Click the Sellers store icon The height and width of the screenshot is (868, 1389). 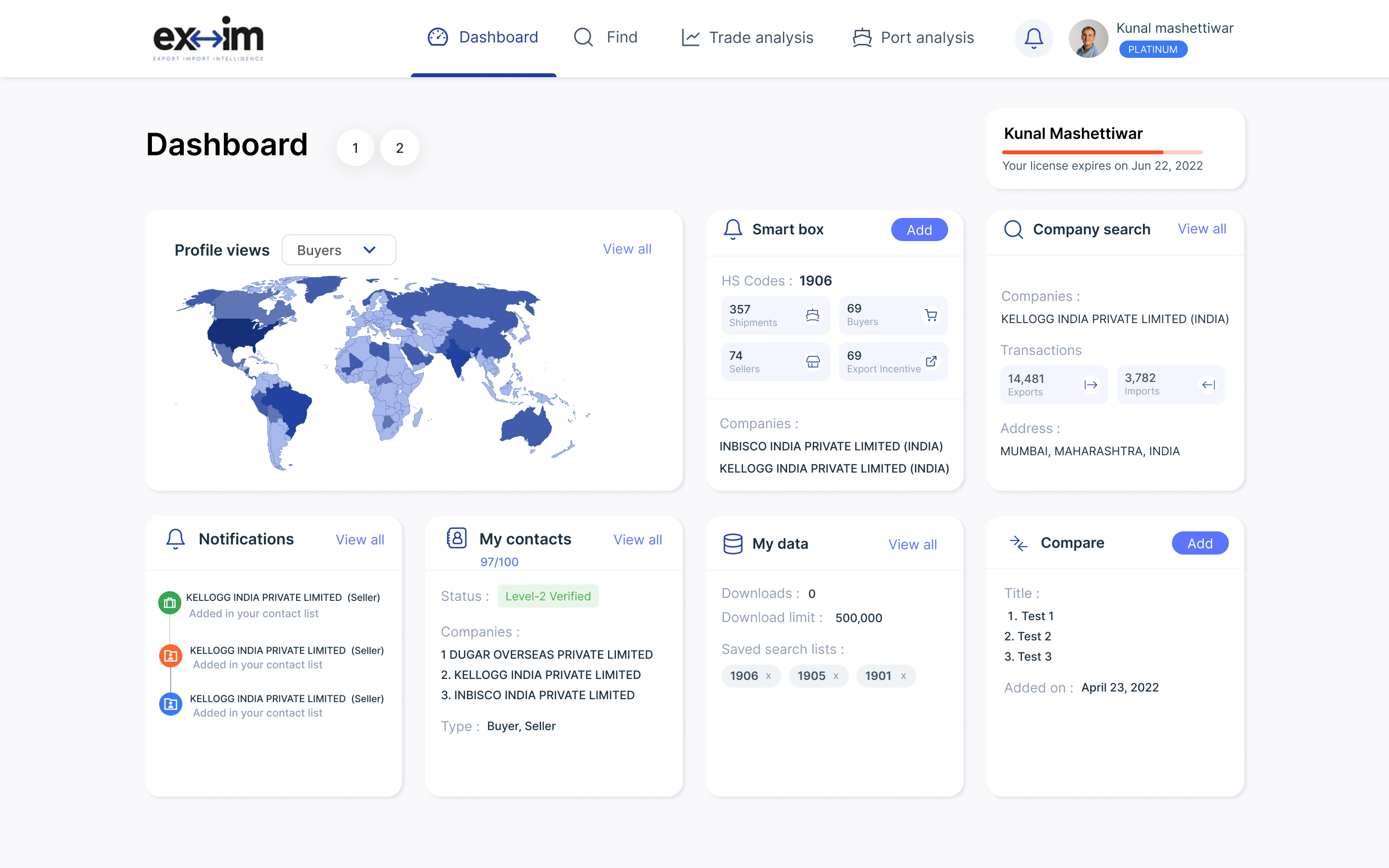tap(813, 362)
